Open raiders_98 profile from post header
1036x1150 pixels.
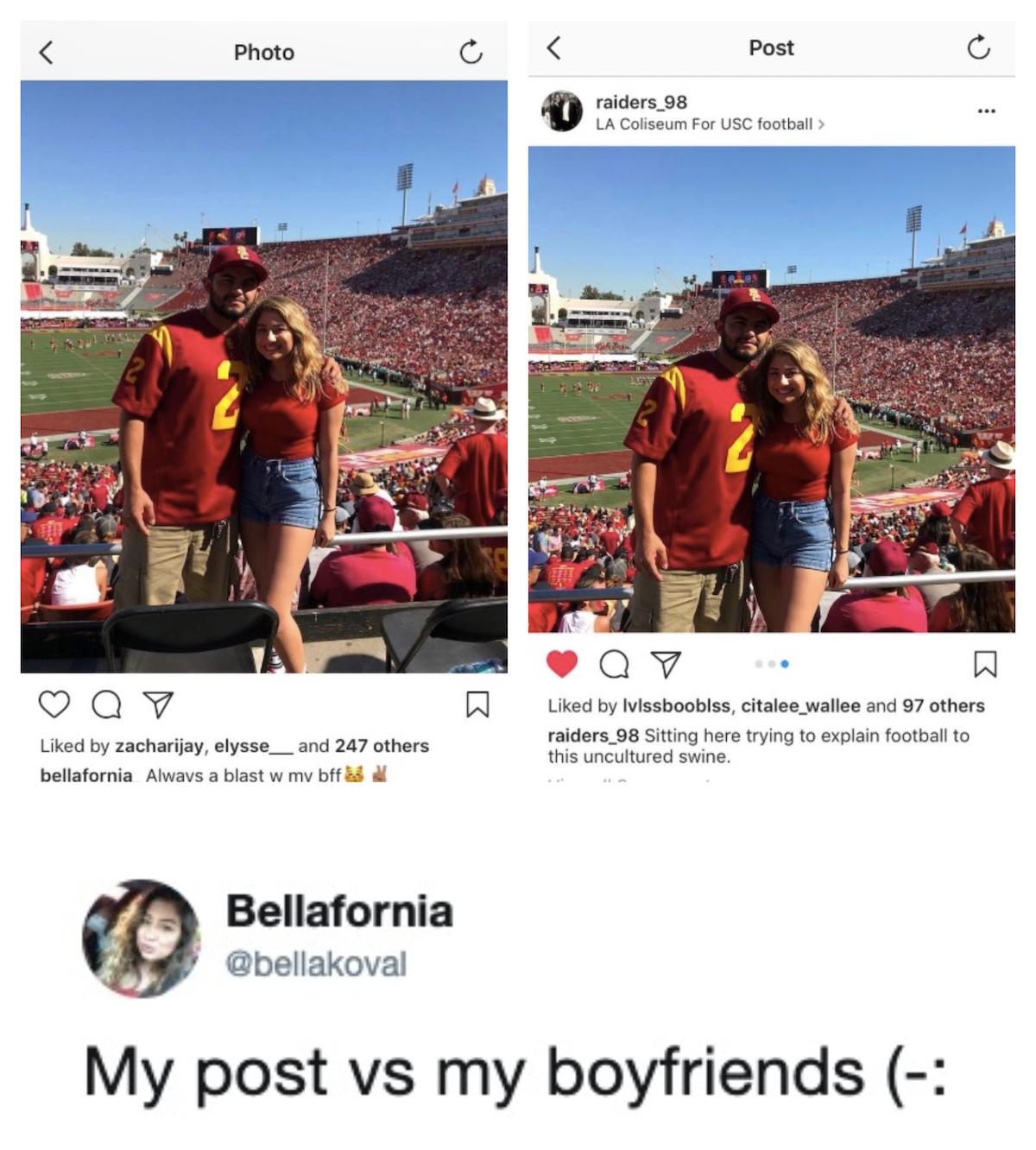click(641, 102)
